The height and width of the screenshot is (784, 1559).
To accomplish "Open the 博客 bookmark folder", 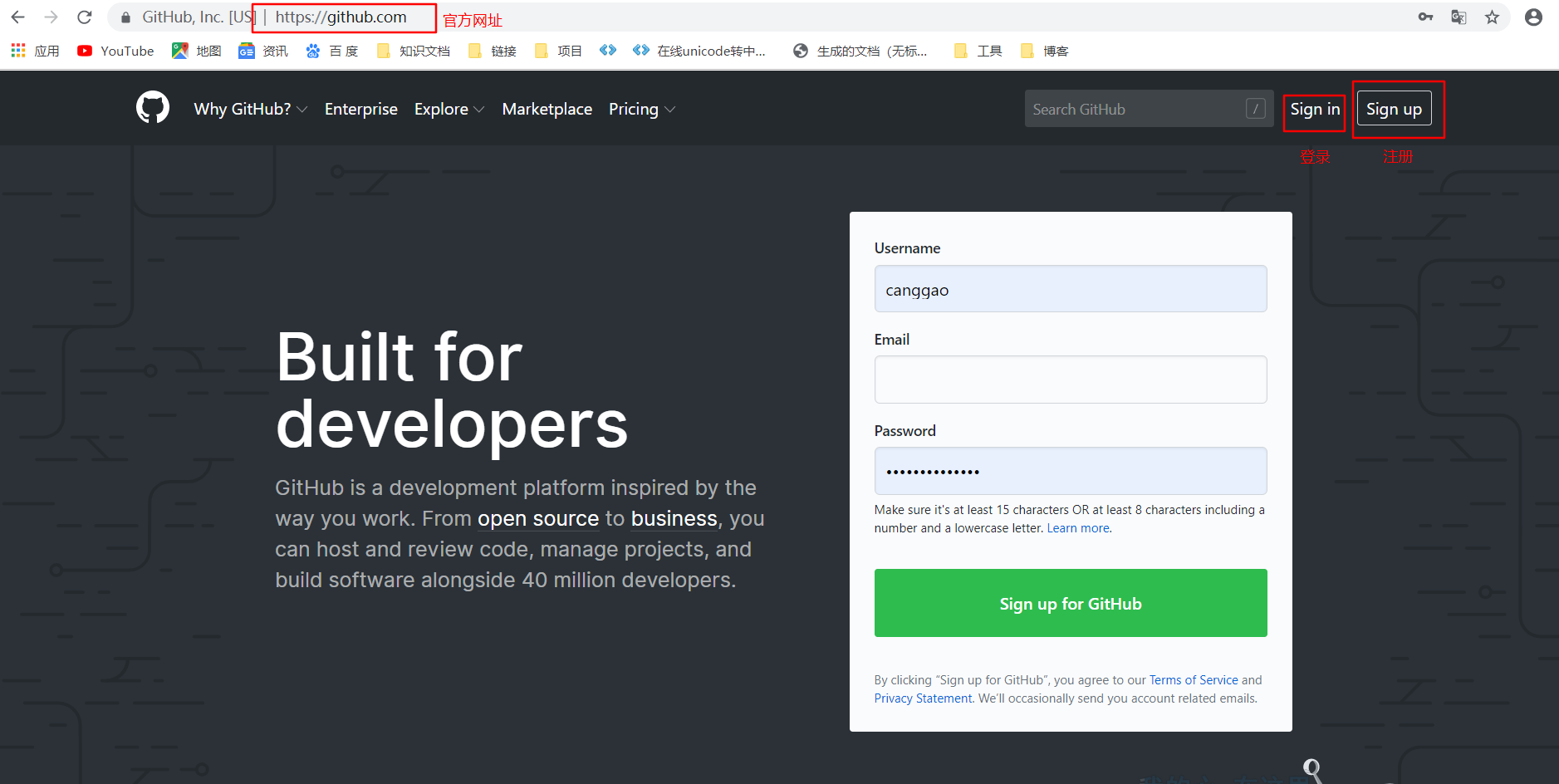I will (1045, 51).
